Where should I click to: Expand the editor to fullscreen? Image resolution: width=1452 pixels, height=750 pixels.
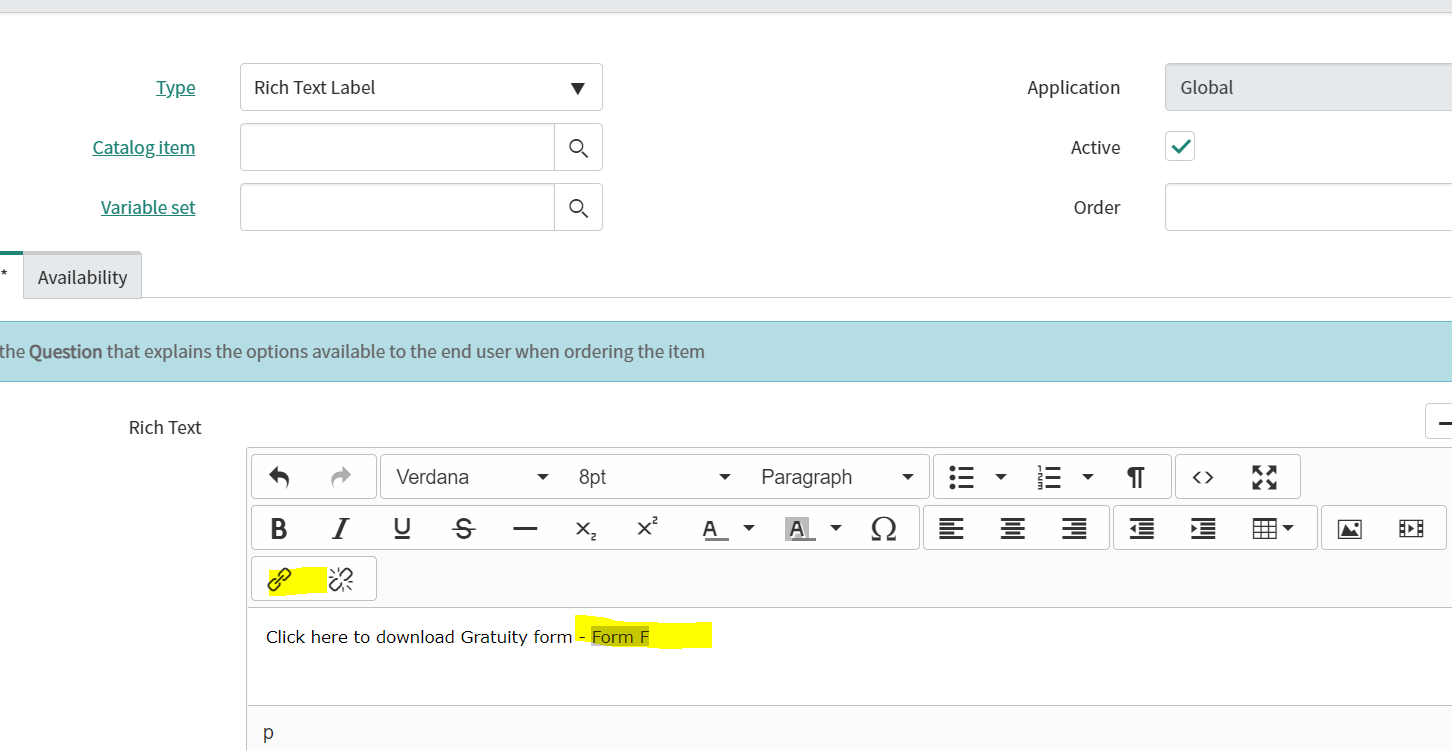click(x=1264, y=477)
